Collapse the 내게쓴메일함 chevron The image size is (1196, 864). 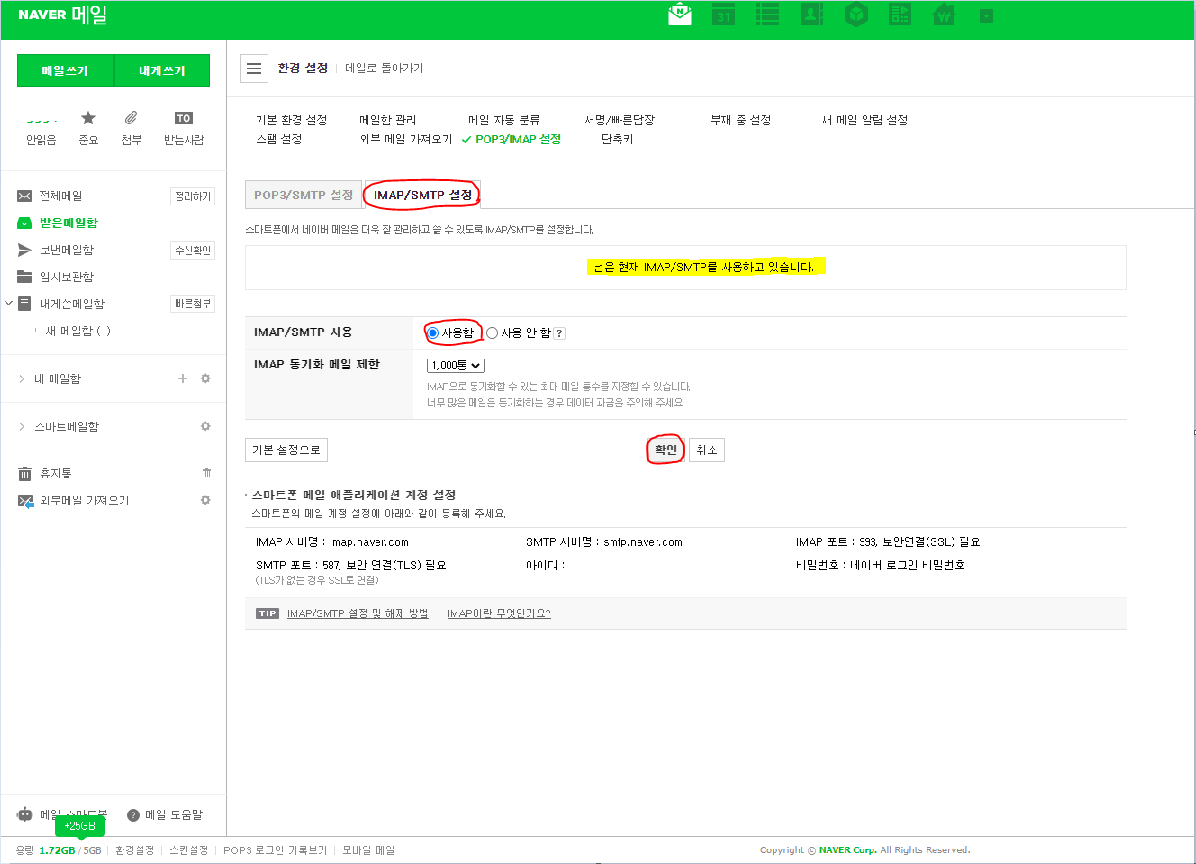pyautogui.click(x=9, y=304)
